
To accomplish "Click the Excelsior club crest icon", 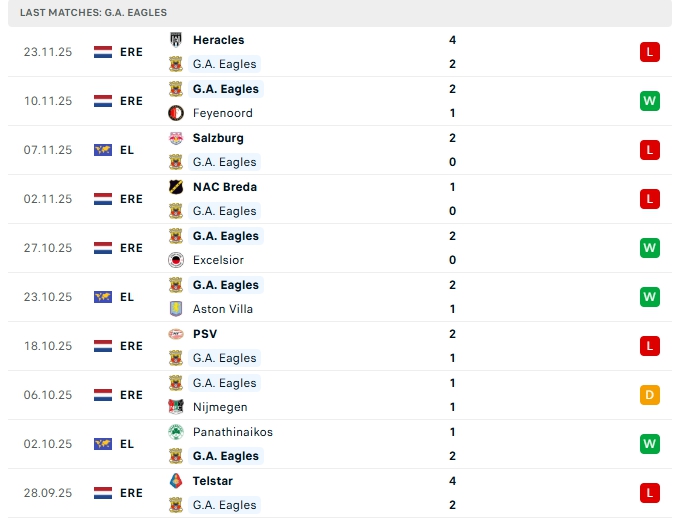I will [x=176, y=260].
